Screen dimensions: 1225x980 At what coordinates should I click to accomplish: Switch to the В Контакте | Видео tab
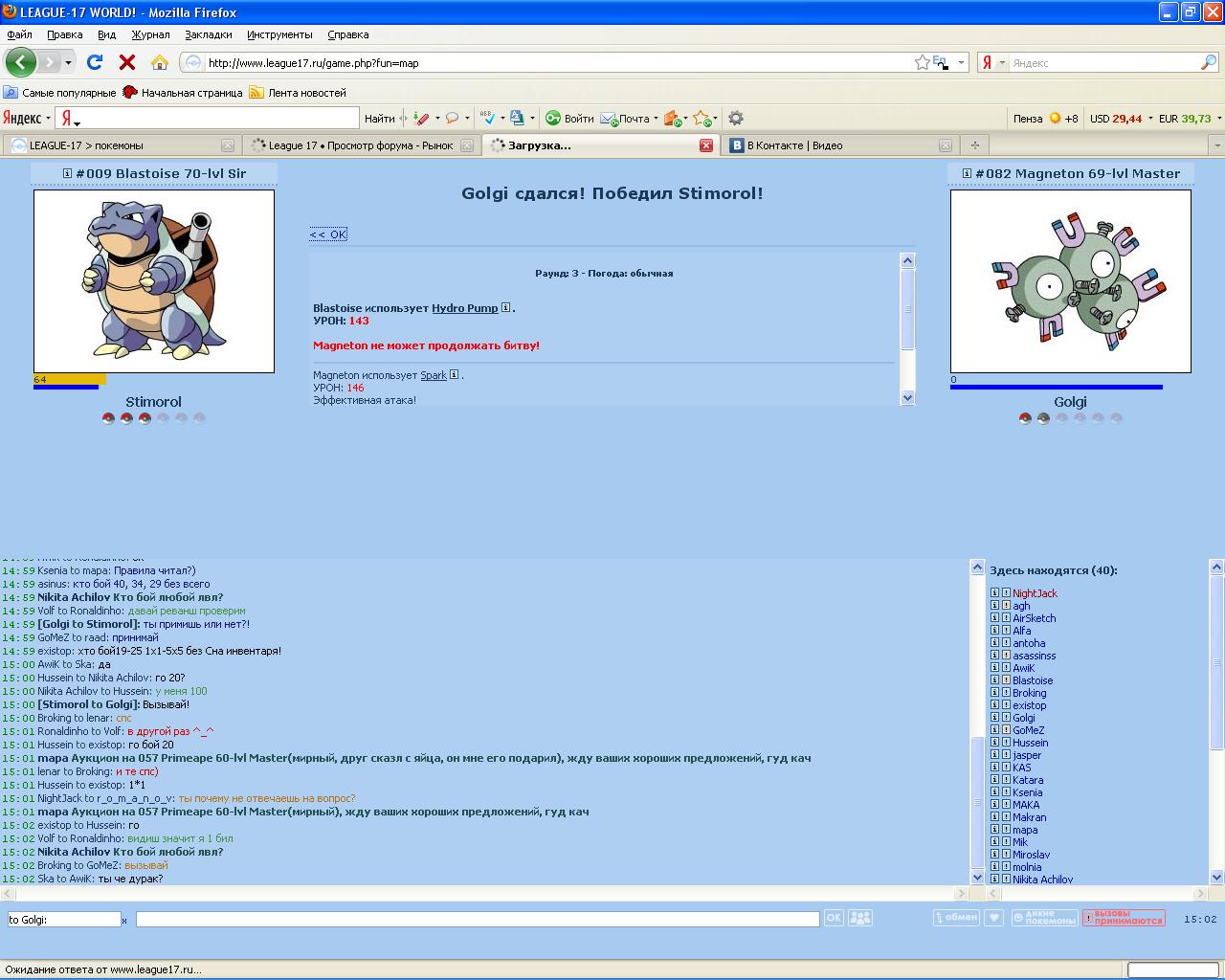pyautogui.click(x=840, y=145)
